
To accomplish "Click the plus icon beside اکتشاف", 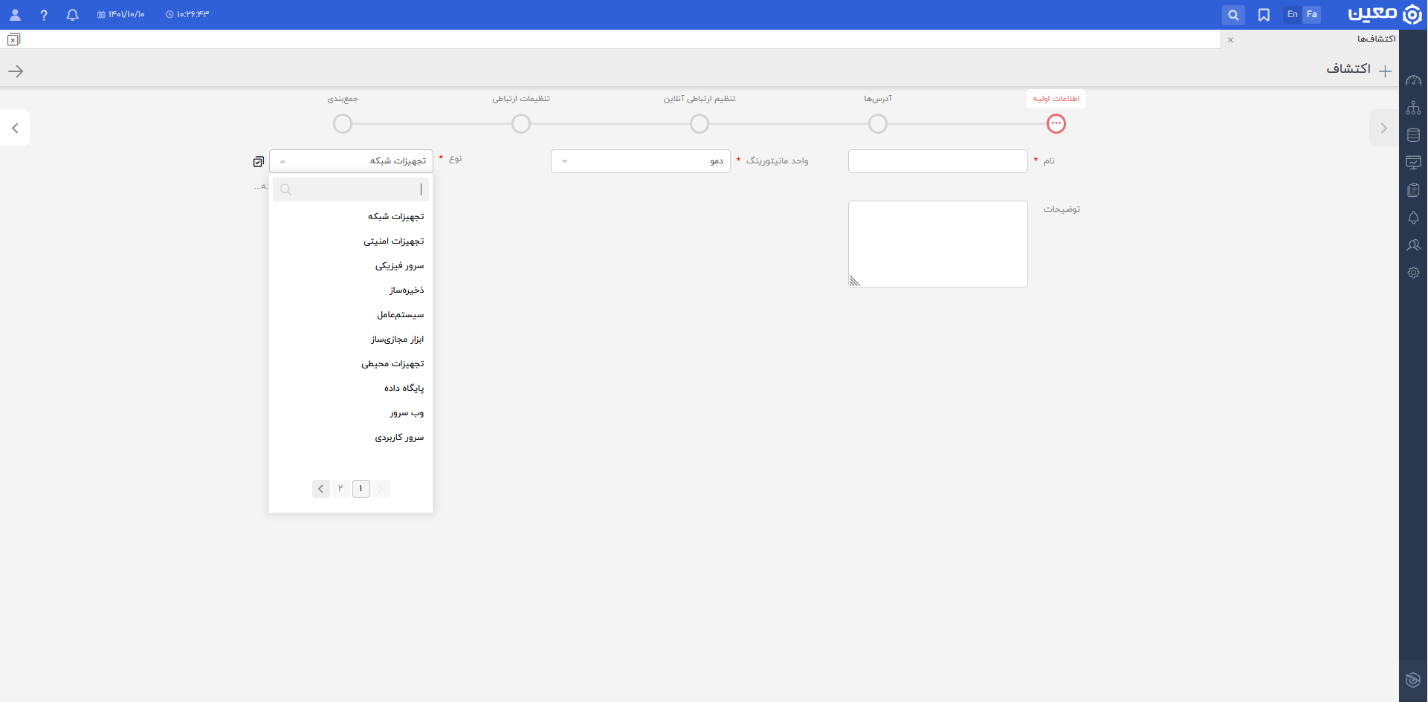I will coord(1385,71).
